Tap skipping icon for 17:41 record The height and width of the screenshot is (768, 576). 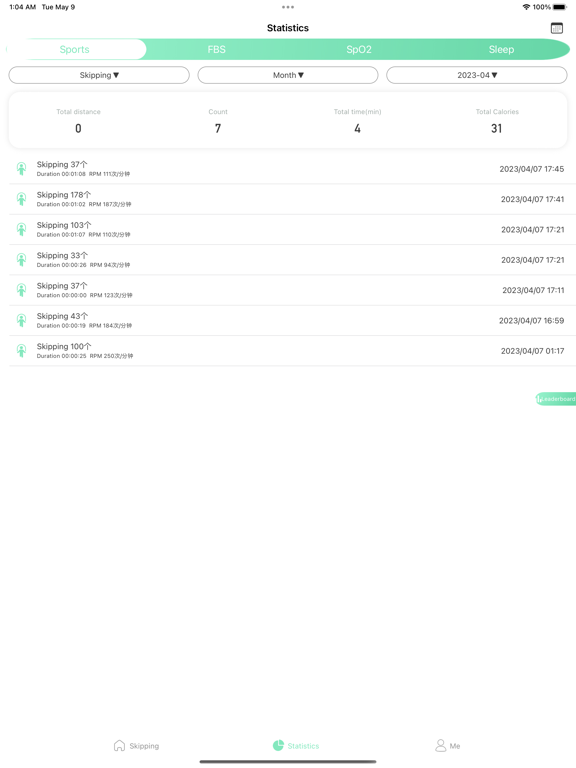(x=22, y=199)
